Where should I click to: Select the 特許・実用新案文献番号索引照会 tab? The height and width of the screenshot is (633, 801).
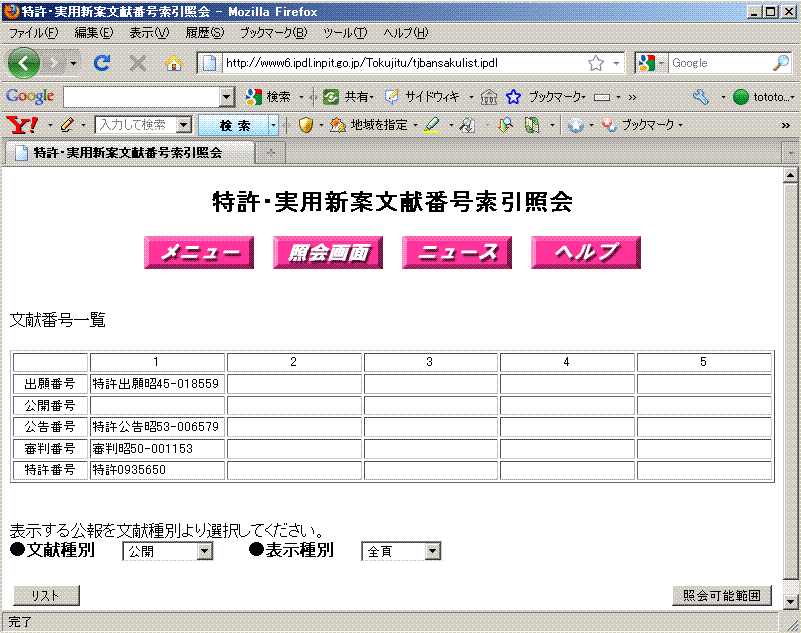pos(127,153)
